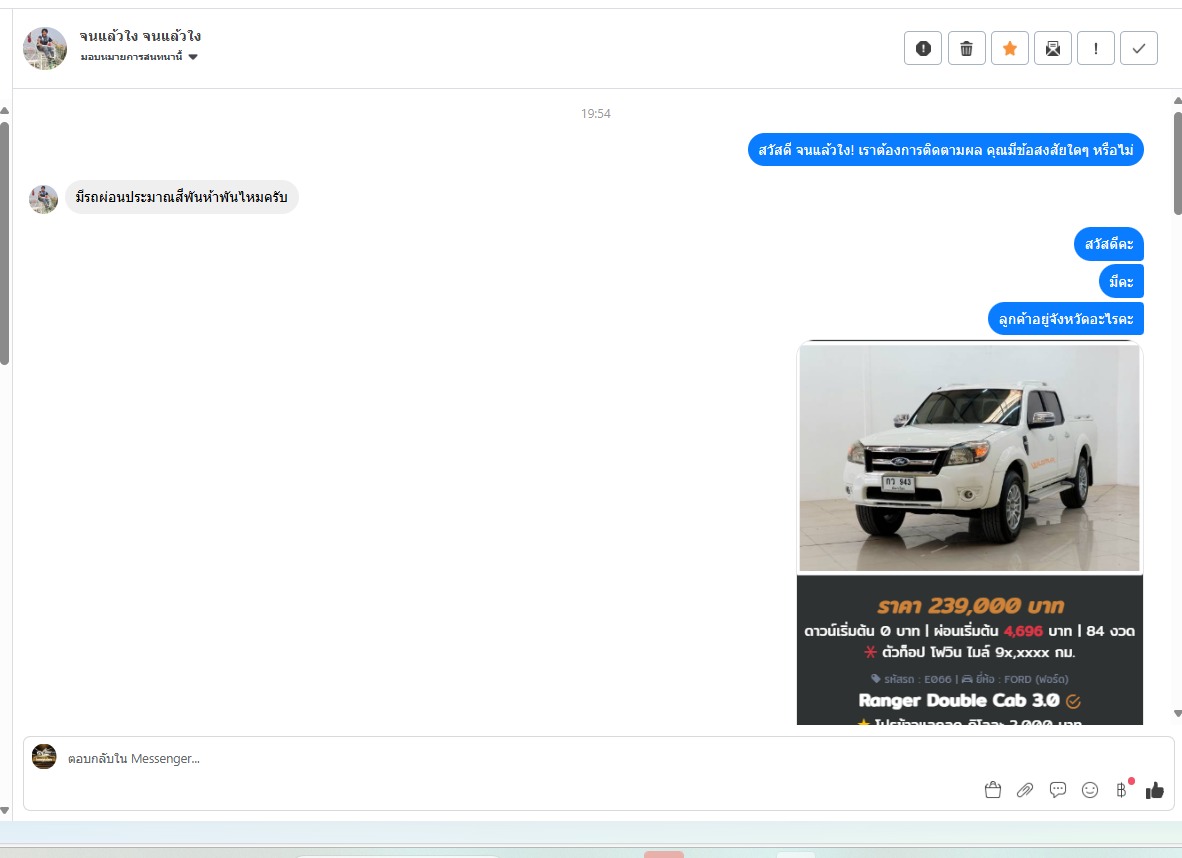Select the customer's message about car installments

click(x=182, y=198)
